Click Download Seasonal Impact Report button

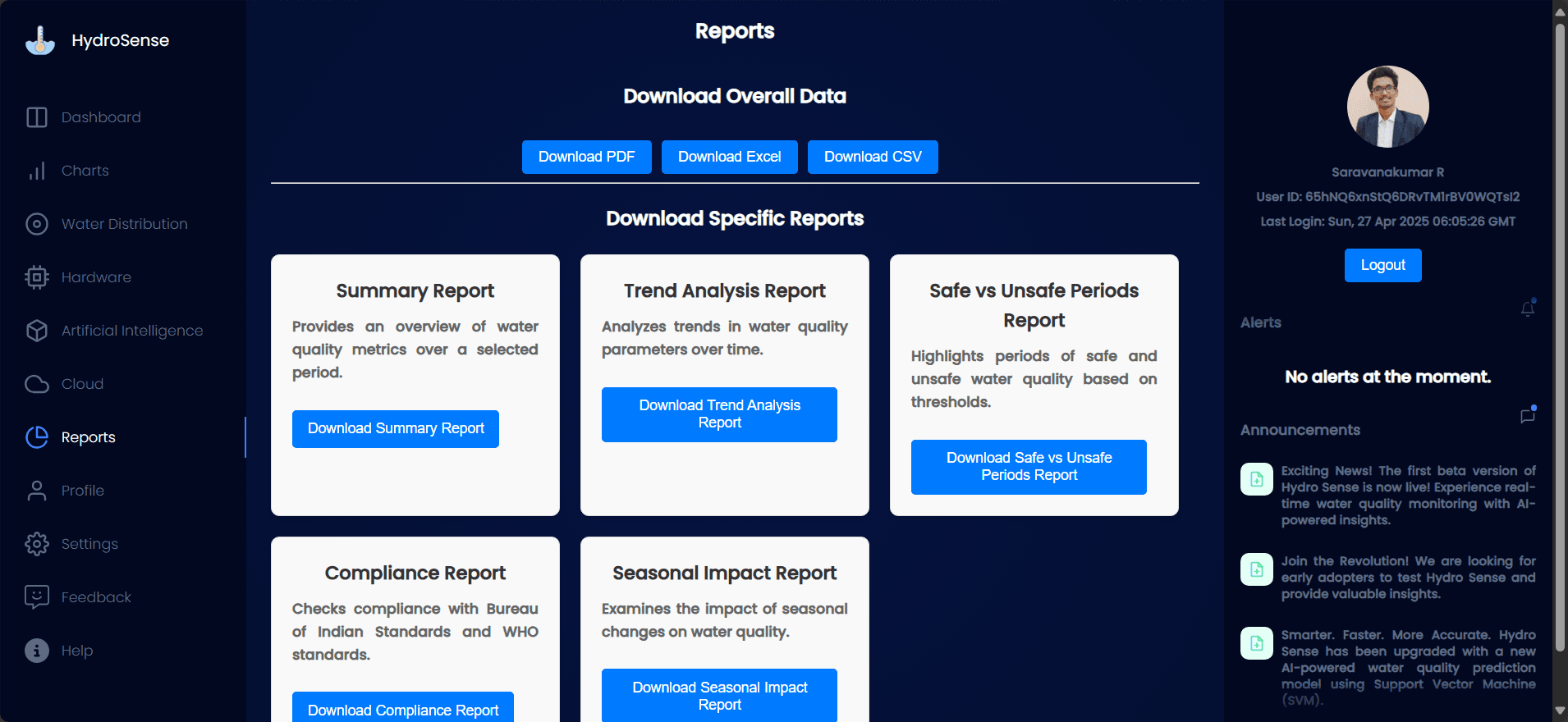[719, 696]
